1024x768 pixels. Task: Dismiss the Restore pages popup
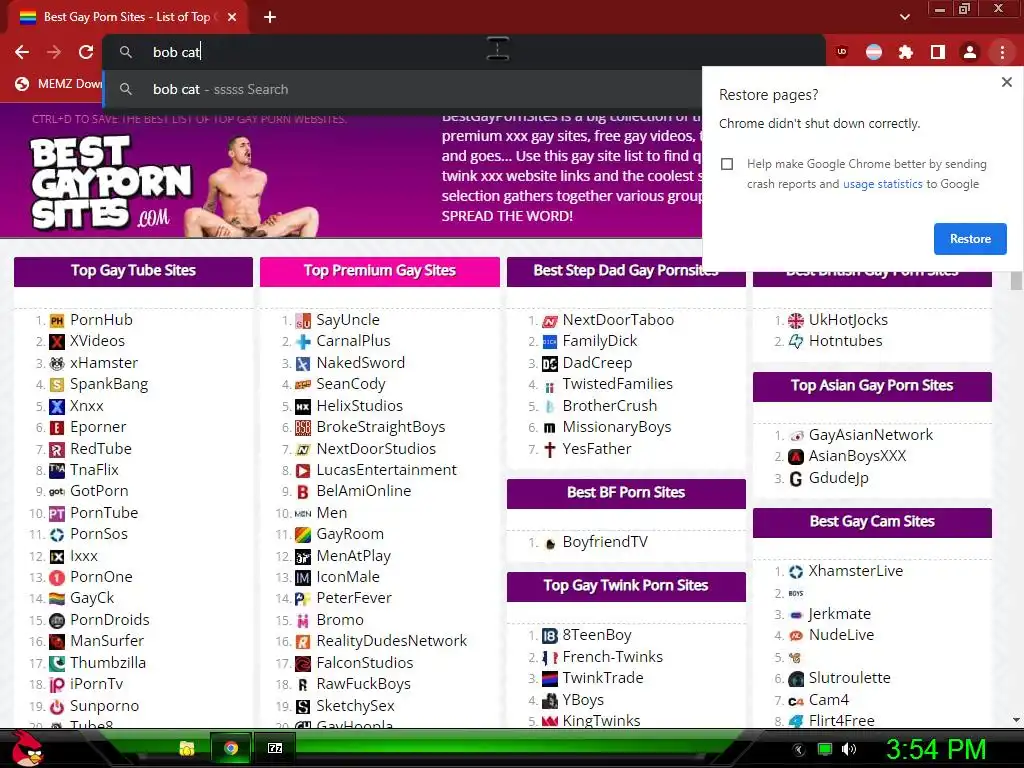[1006, 82]
